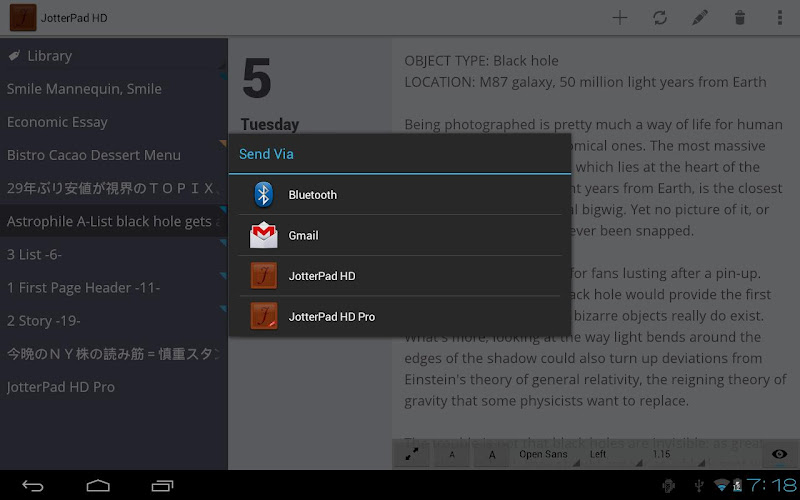Choose JotterPad HD Pro in Send Via

pyautogui.click(x=400, y=316)
